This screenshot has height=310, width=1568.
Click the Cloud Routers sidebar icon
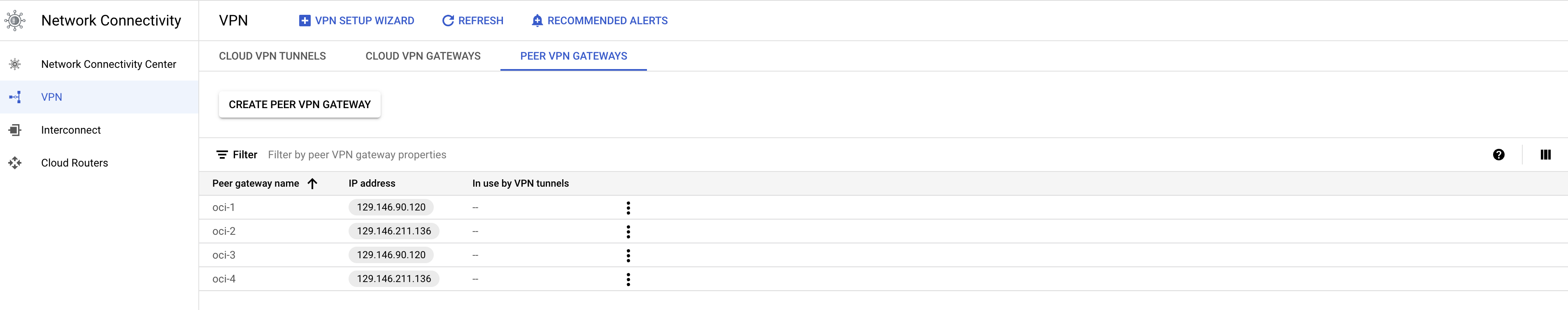pyautogui.click(x=15, y=163)
